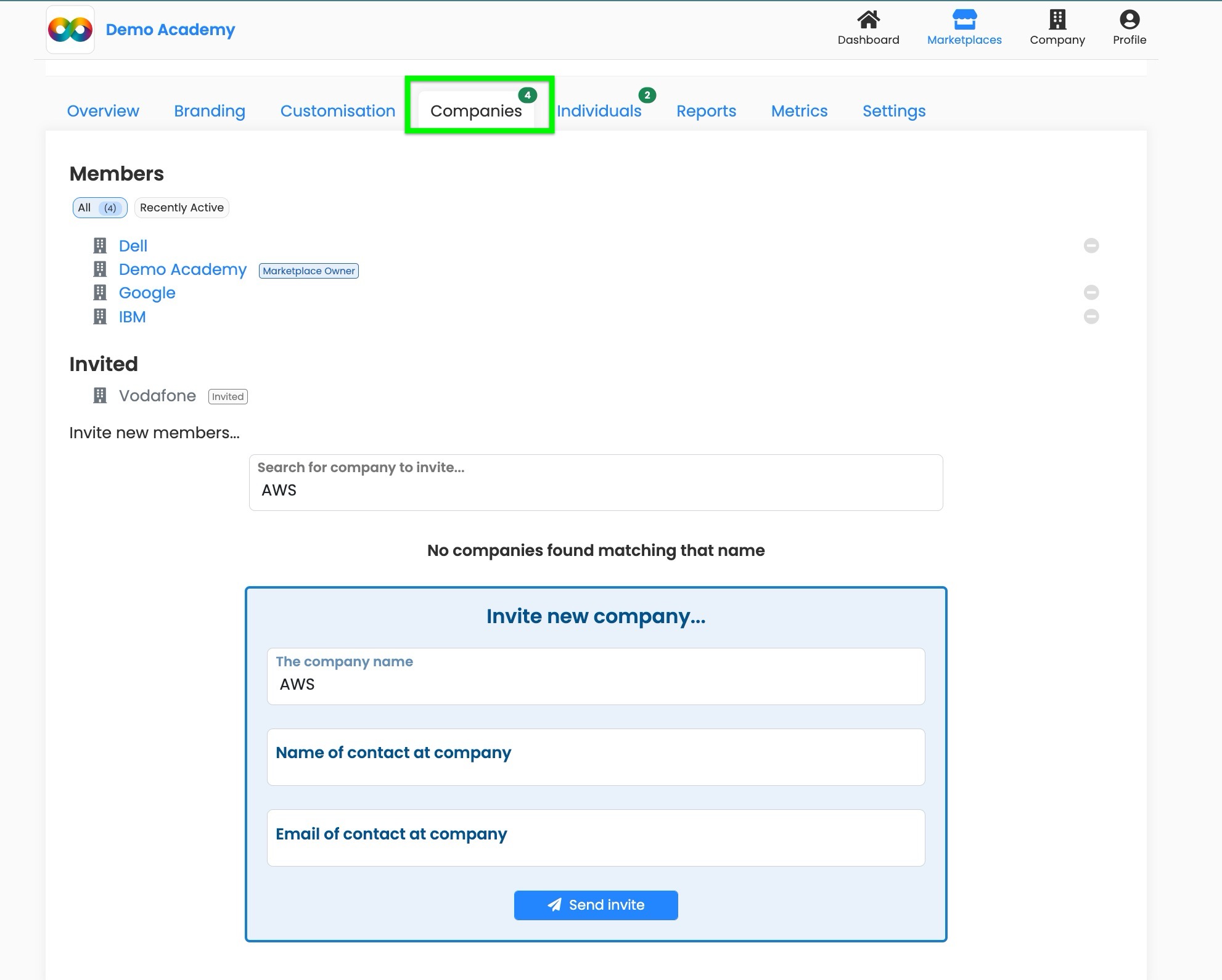1222x980 pixels.
Task: Switch to the Metrics tab
Action: pyautogui.click(x=799, y=111)
